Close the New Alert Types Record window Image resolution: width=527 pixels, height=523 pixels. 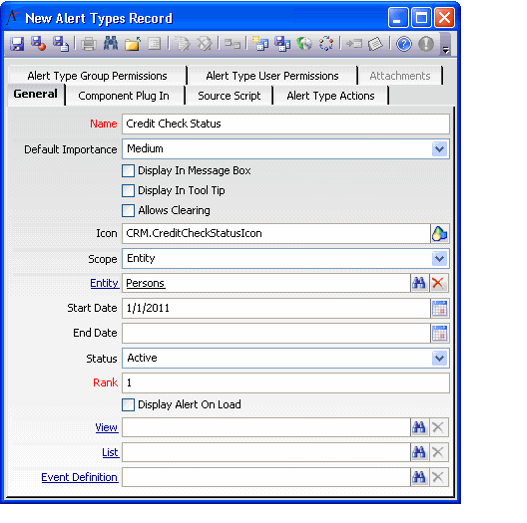pos(444,17)
